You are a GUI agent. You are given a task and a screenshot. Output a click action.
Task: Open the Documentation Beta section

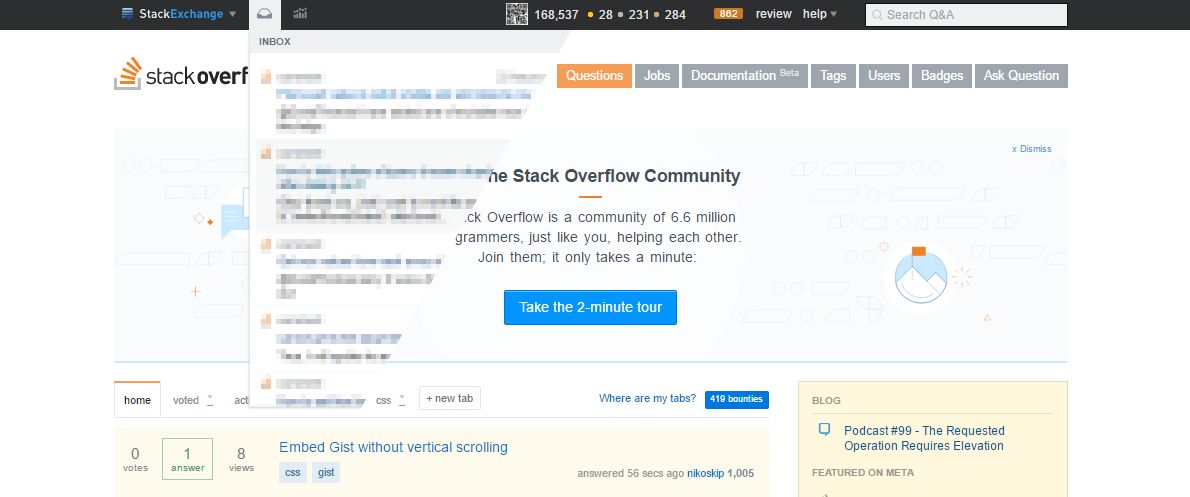pyautogui.click(x=745, y=76)
